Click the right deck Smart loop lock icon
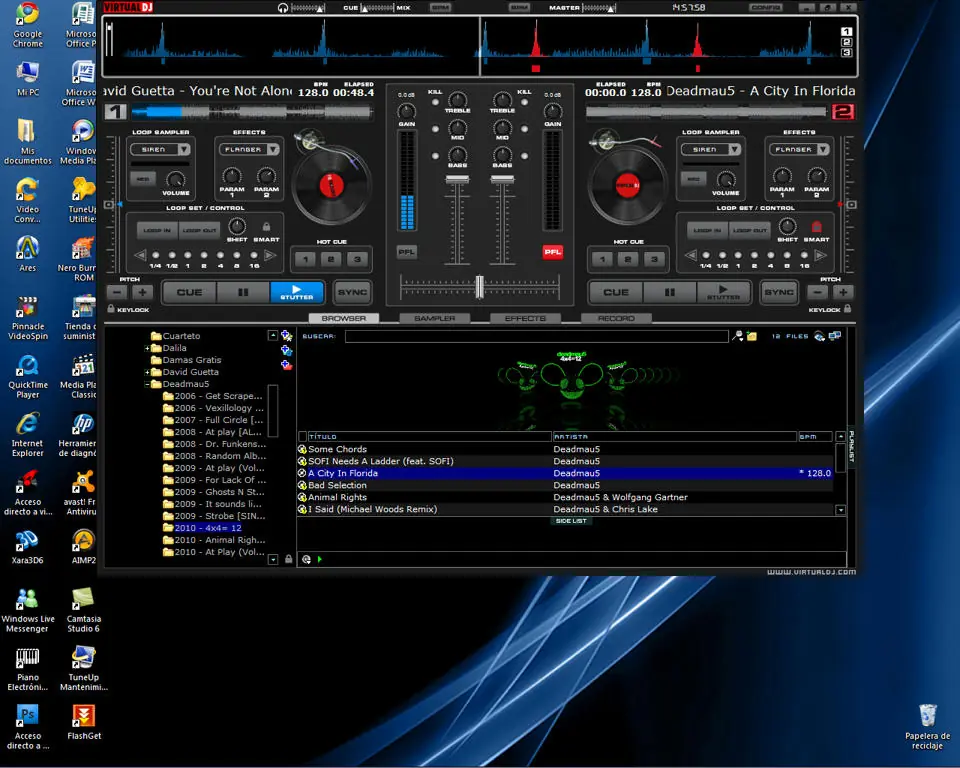This screenshot has height=768, width=960. pos(816,227)
